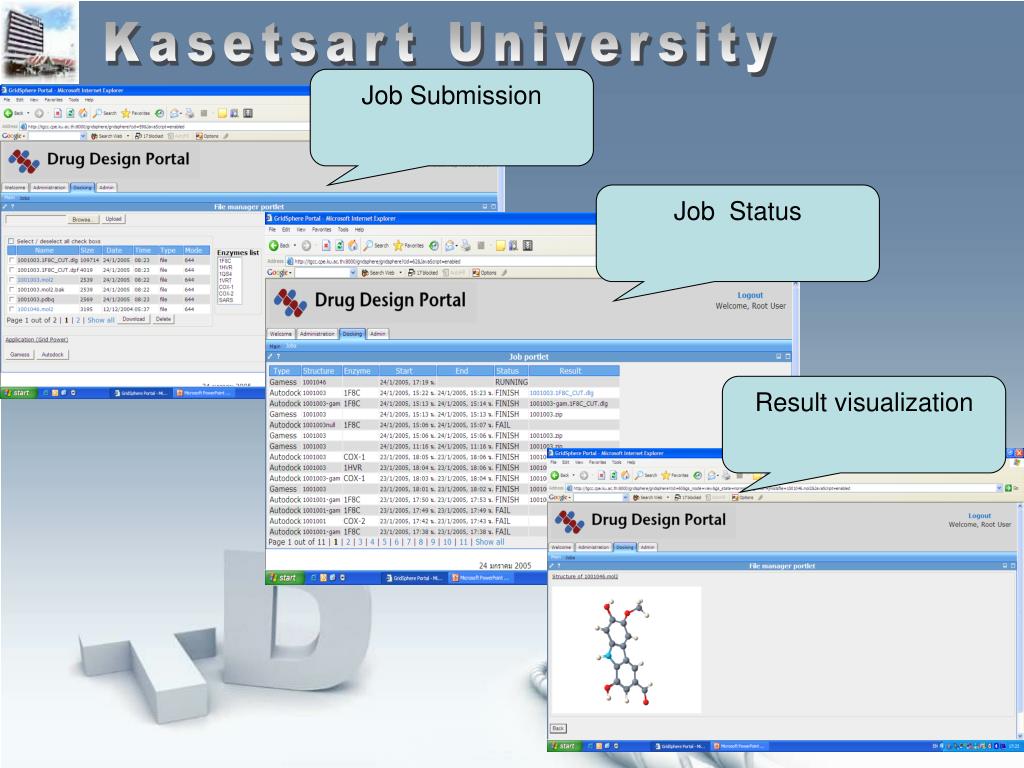Open Back button history dropdown in Job Status window
This screenshot has width=1024, height=768.
(x=295, y=246)
